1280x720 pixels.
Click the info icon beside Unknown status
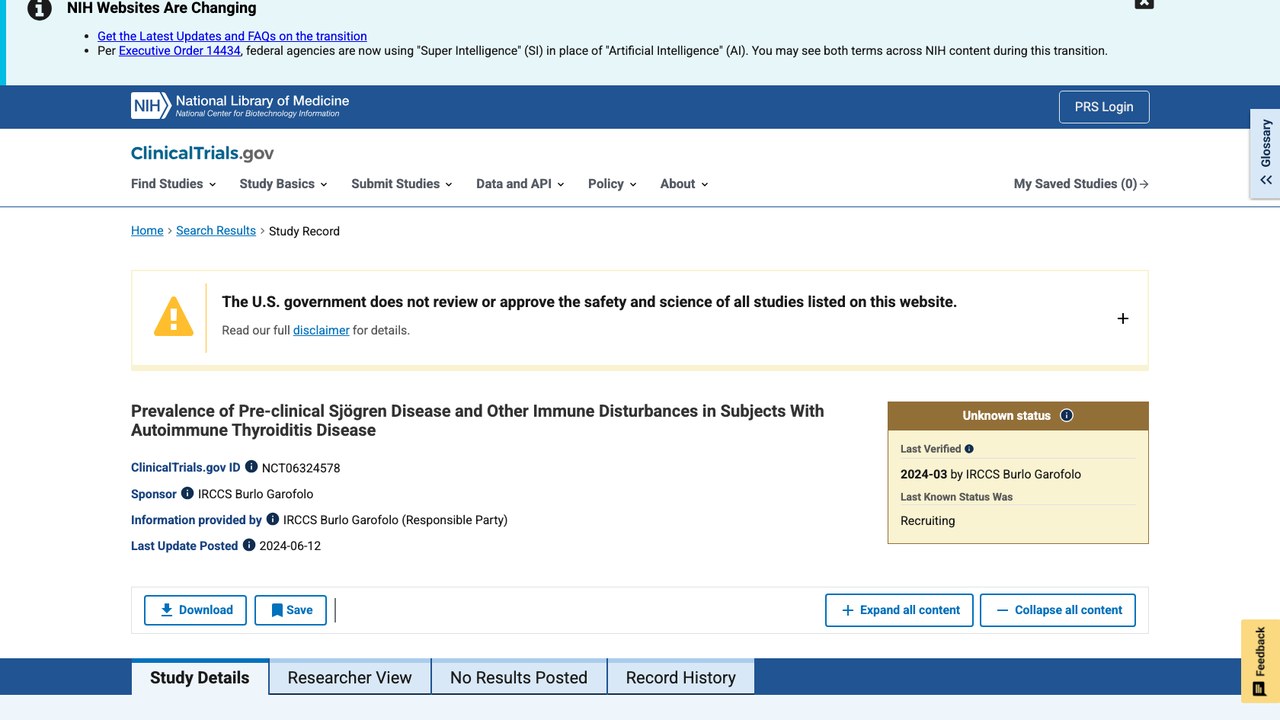point(1066,415)
